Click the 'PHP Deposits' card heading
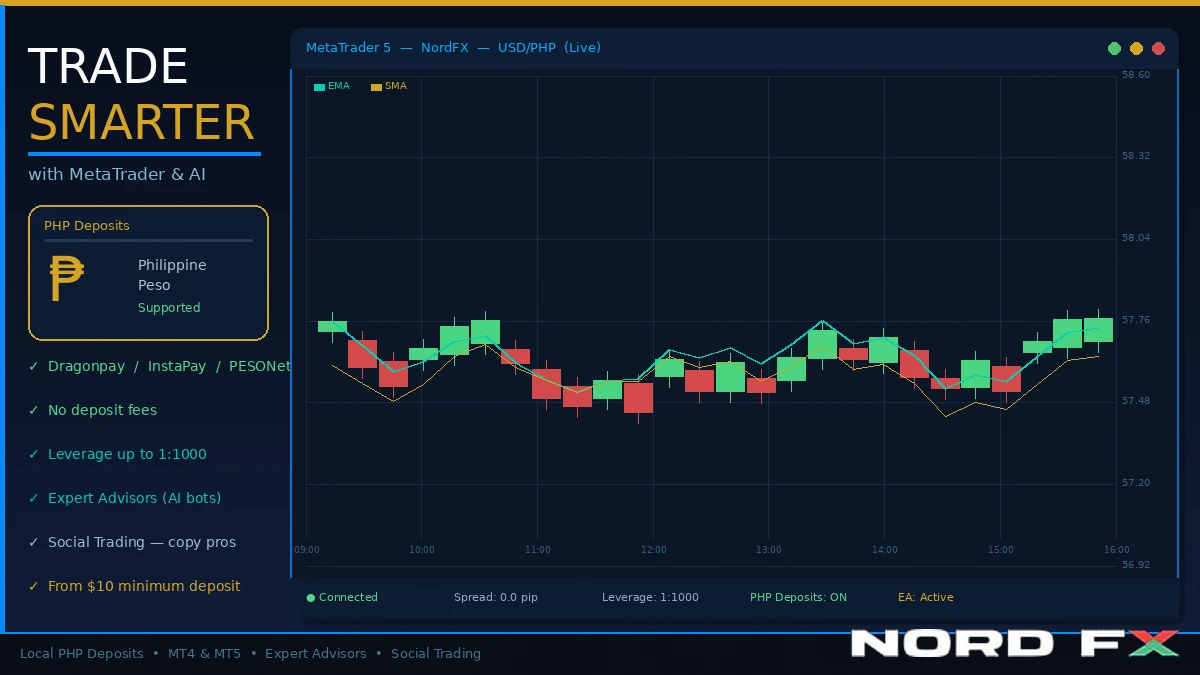The width and height of the screenshot is (1200, 675). [x=87, y=226]
